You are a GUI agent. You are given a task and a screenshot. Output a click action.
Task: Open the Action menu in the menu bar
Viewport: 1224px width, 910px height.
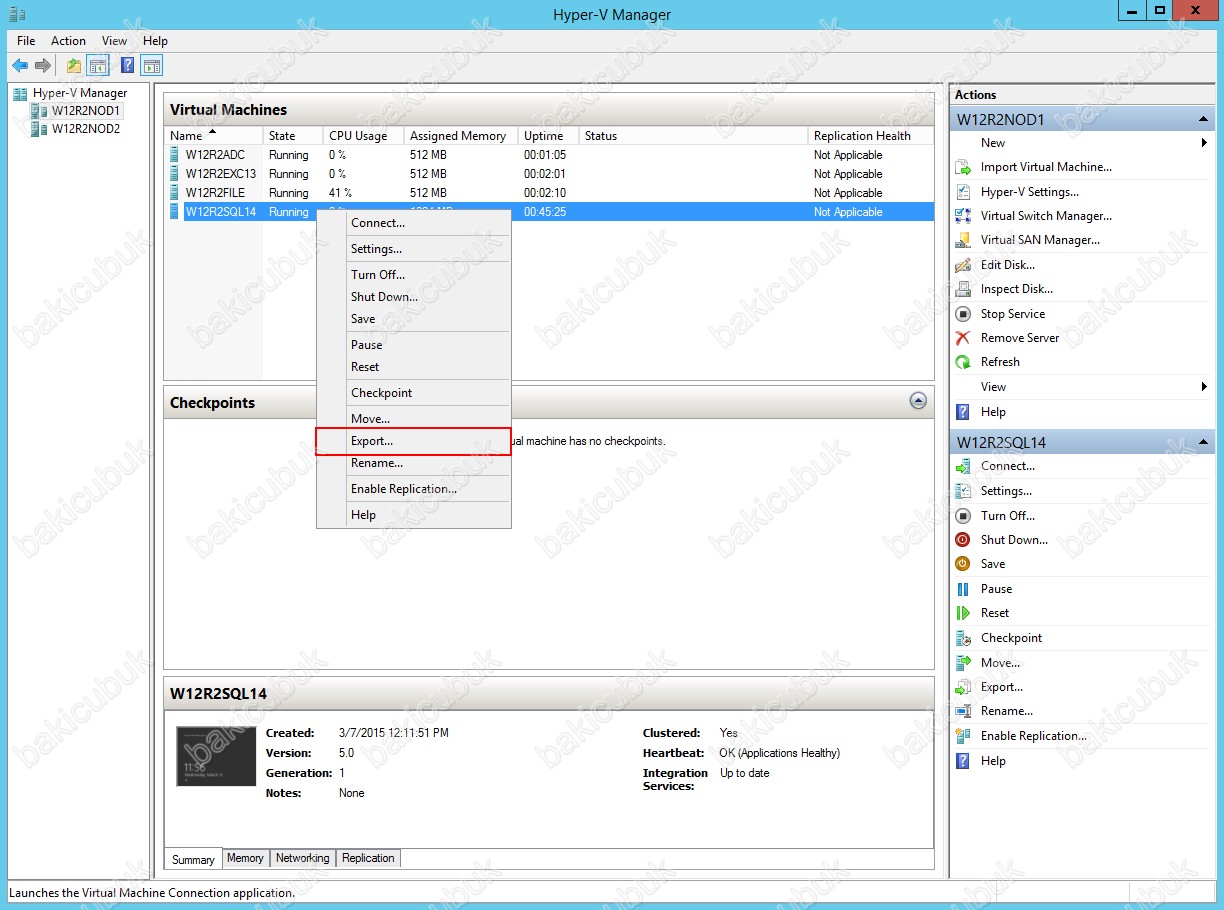[x=68, y=41]
